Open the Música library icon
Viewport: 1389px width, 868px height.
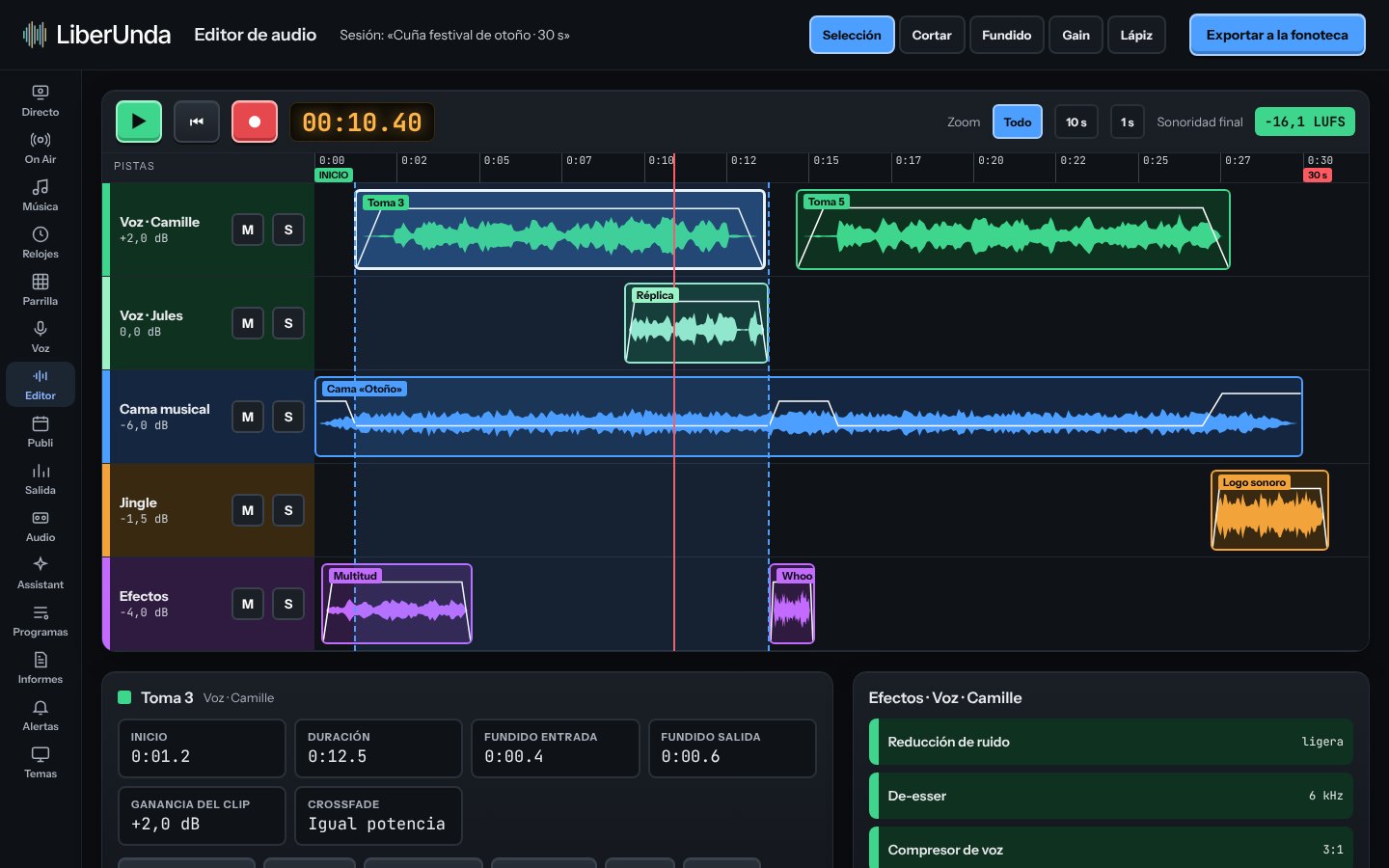(41, 195)
